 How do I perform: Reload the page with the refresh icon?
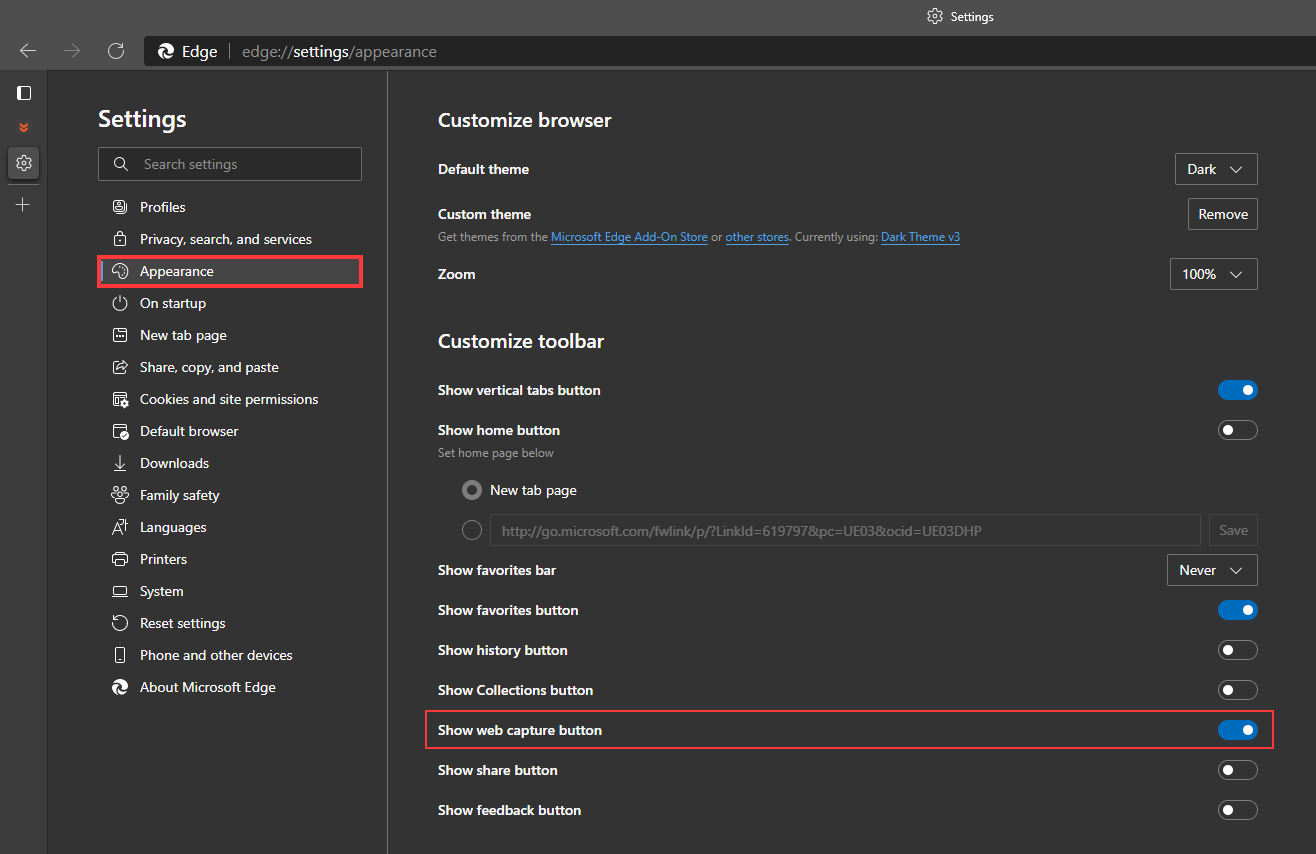[116, 51]
